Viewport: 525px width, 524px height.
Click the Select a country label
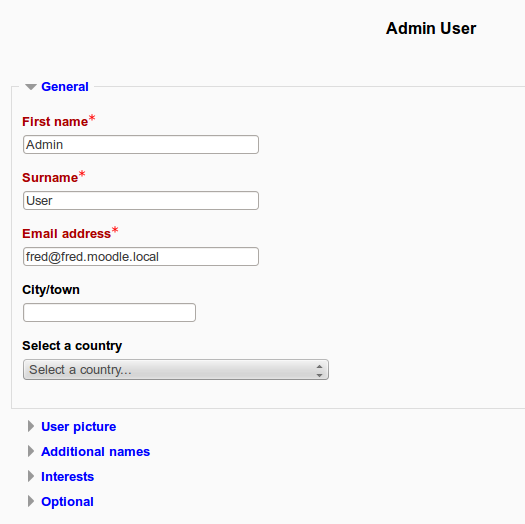point(72,346)
